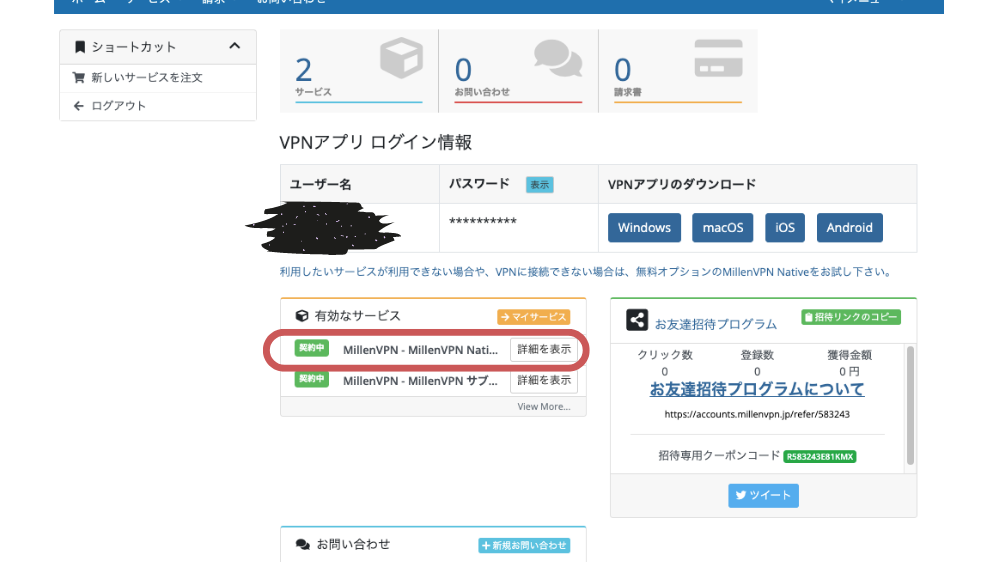This screenshot has width=1000, height=562.
Task: Open the サービス count tile showing 2
Action: [x=359, y=71]
